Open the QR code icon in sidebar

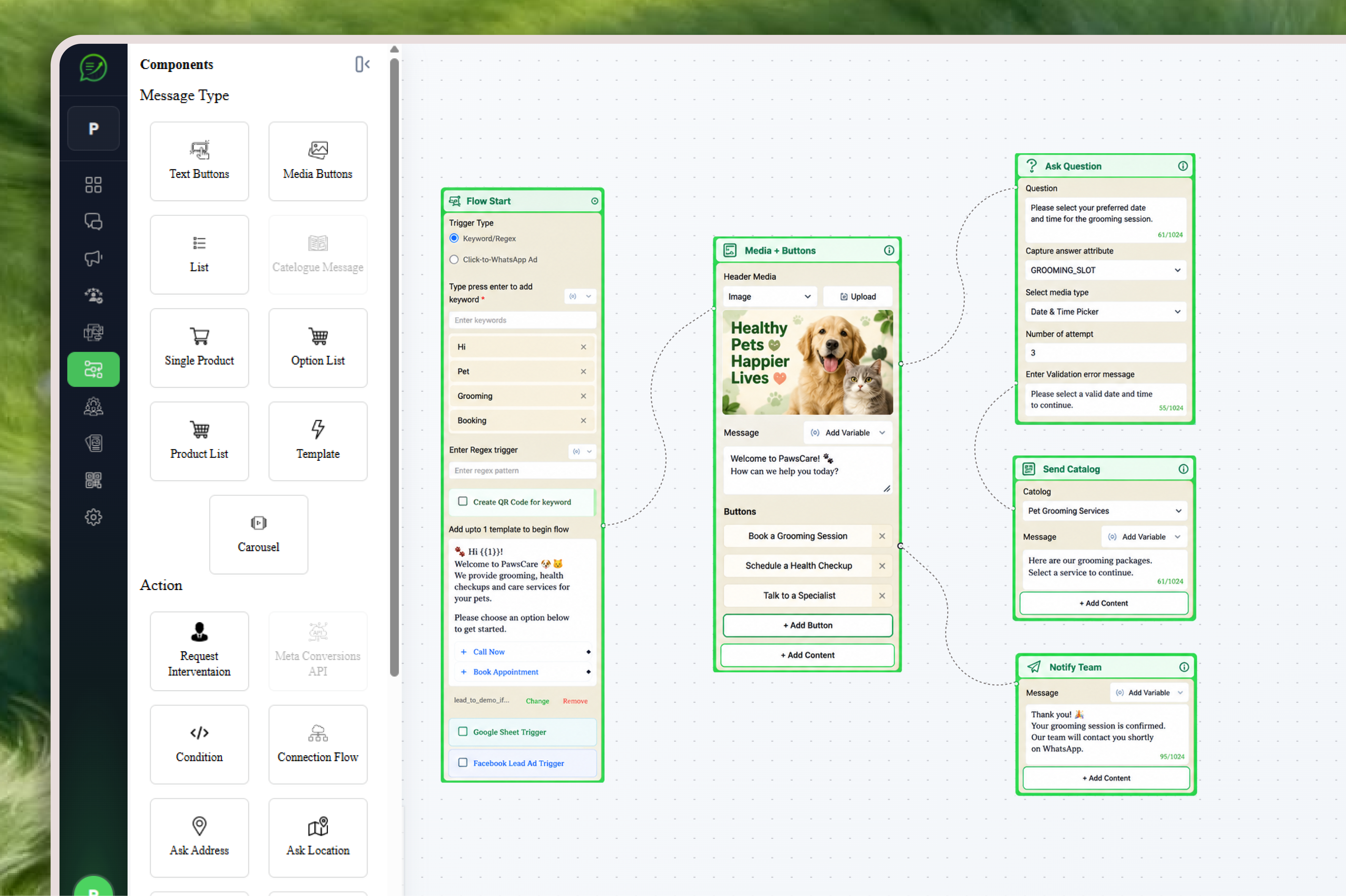pyautogui.click(x=93, y=481)
